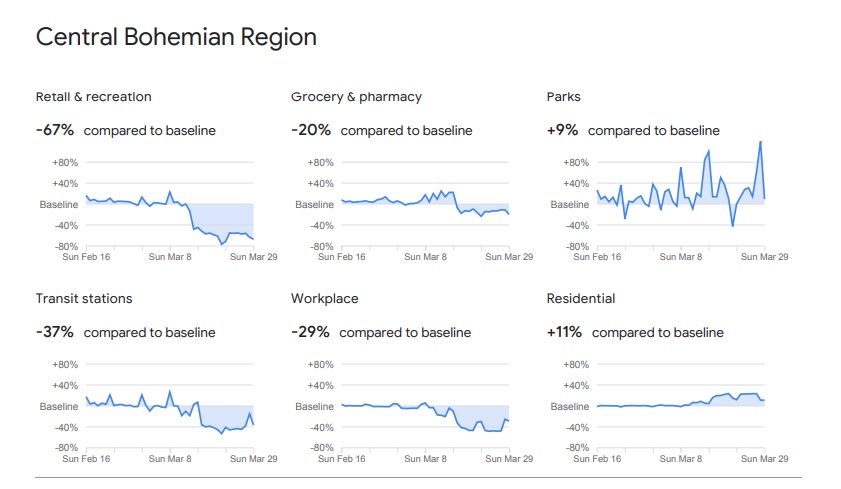Select the Workplace chart heading

tap(324, 298)
